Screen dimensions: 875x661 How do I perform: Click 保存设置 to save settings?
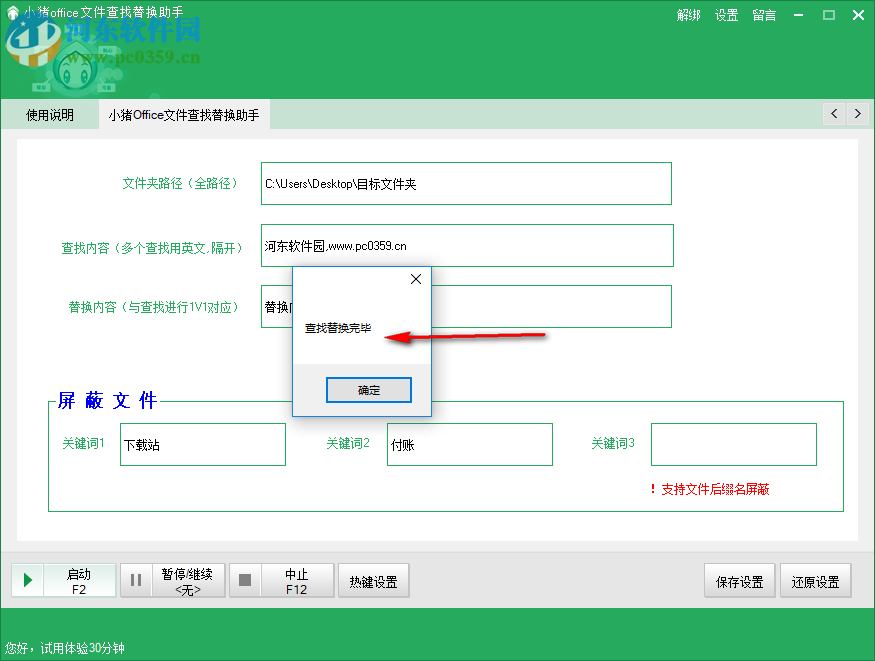point(739,580)
